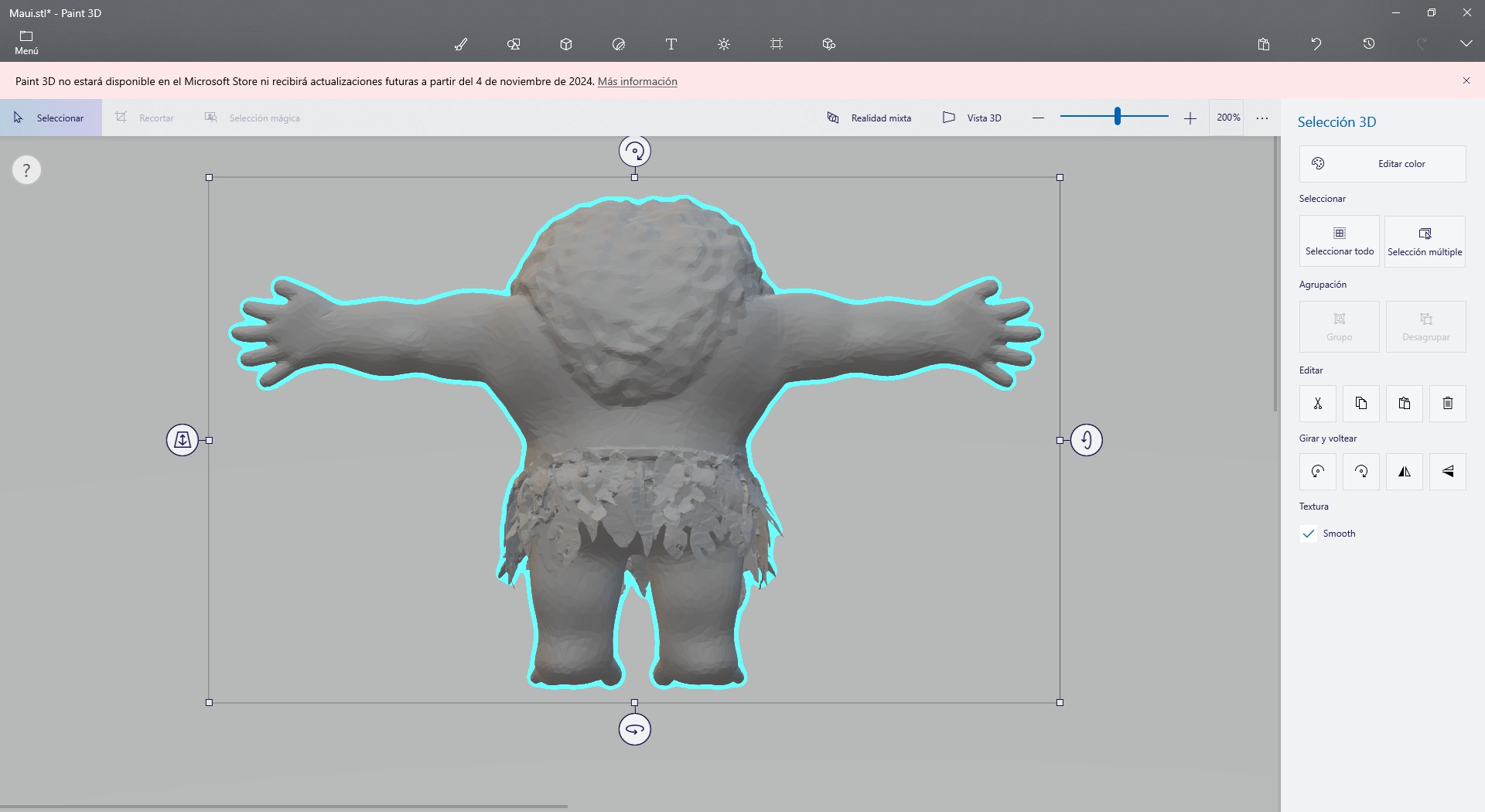Screen dimensions: 1485x812
Task: Dismiss the Paint 3D notice banner
Action: [1466, 80]
